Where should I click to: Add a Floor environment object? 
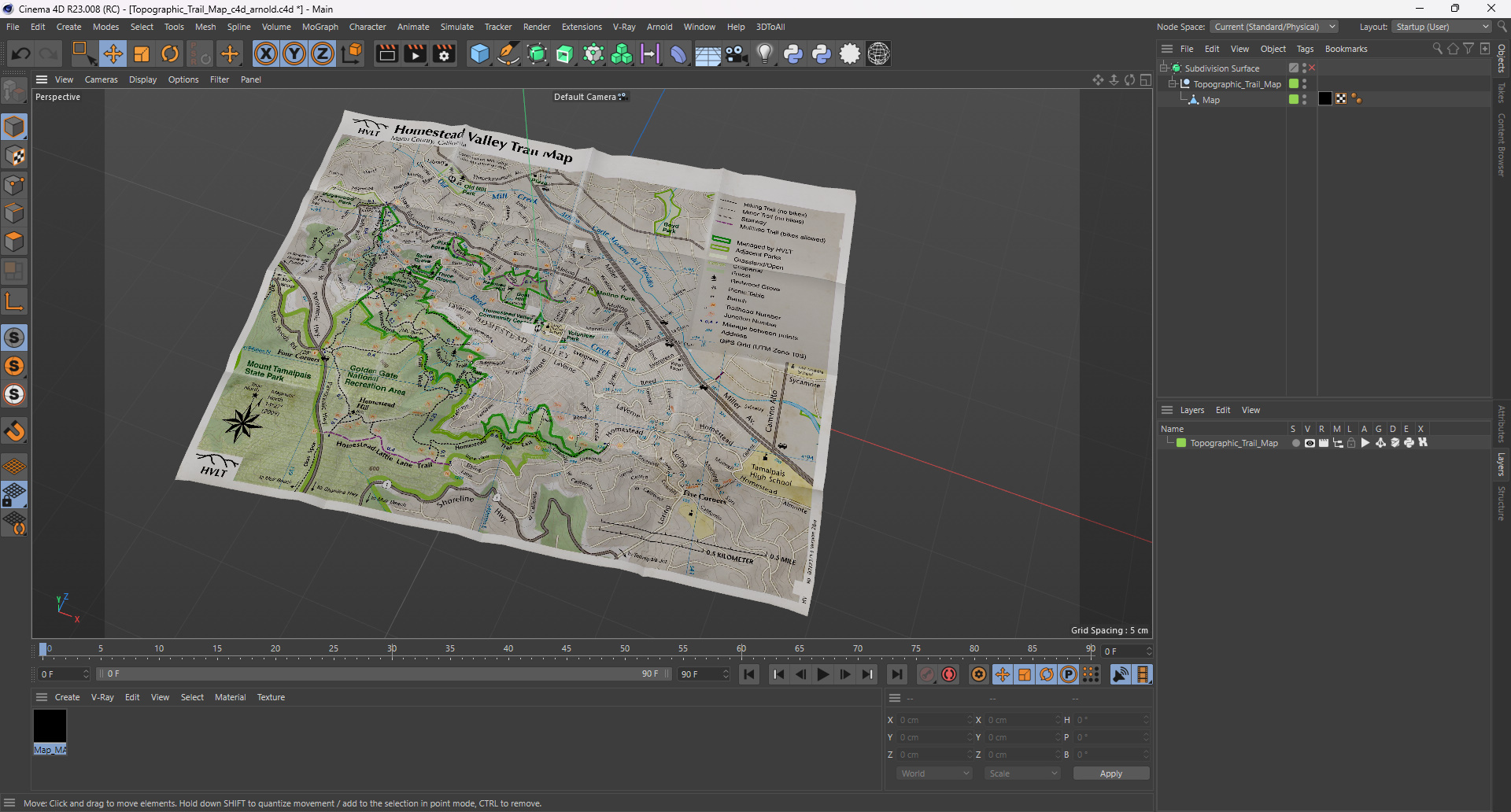coord(707,54)
